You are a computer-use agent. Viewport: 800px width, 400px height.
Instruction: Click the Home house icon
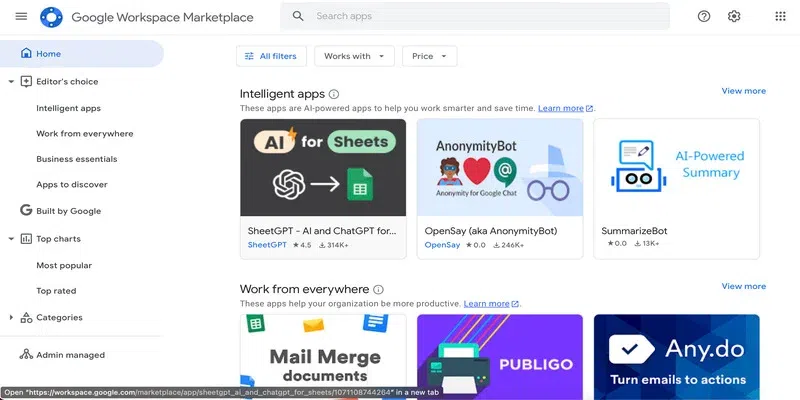click(26, 54)
